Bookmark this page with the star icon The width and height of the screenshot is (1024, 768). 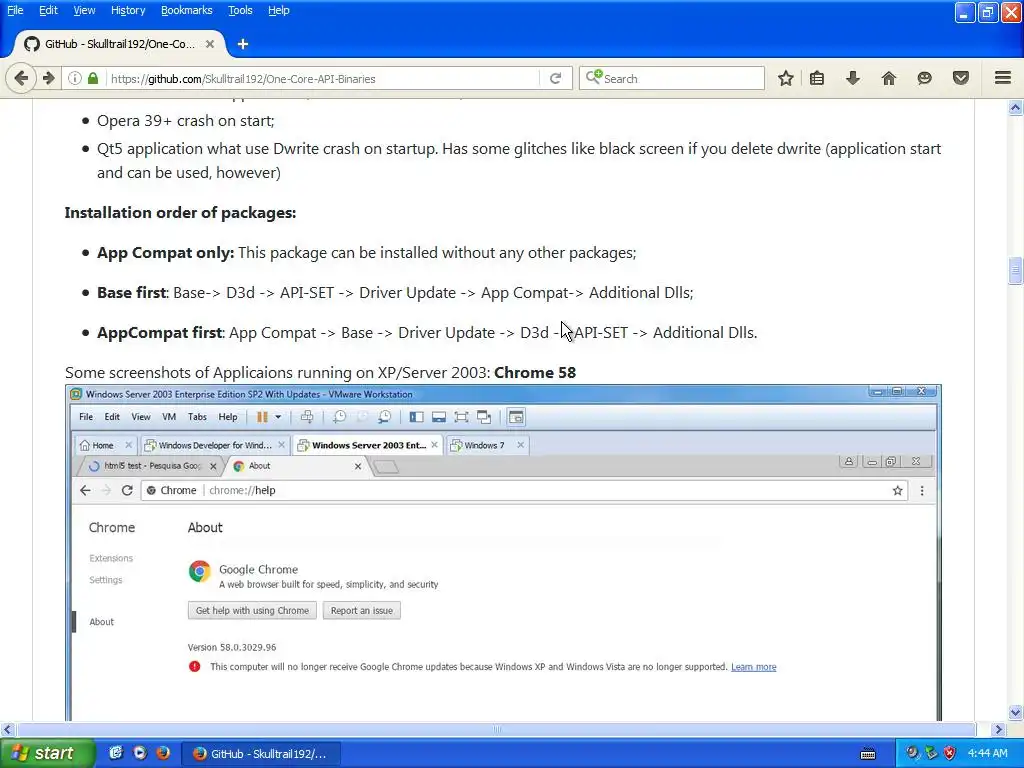(786, 78)
